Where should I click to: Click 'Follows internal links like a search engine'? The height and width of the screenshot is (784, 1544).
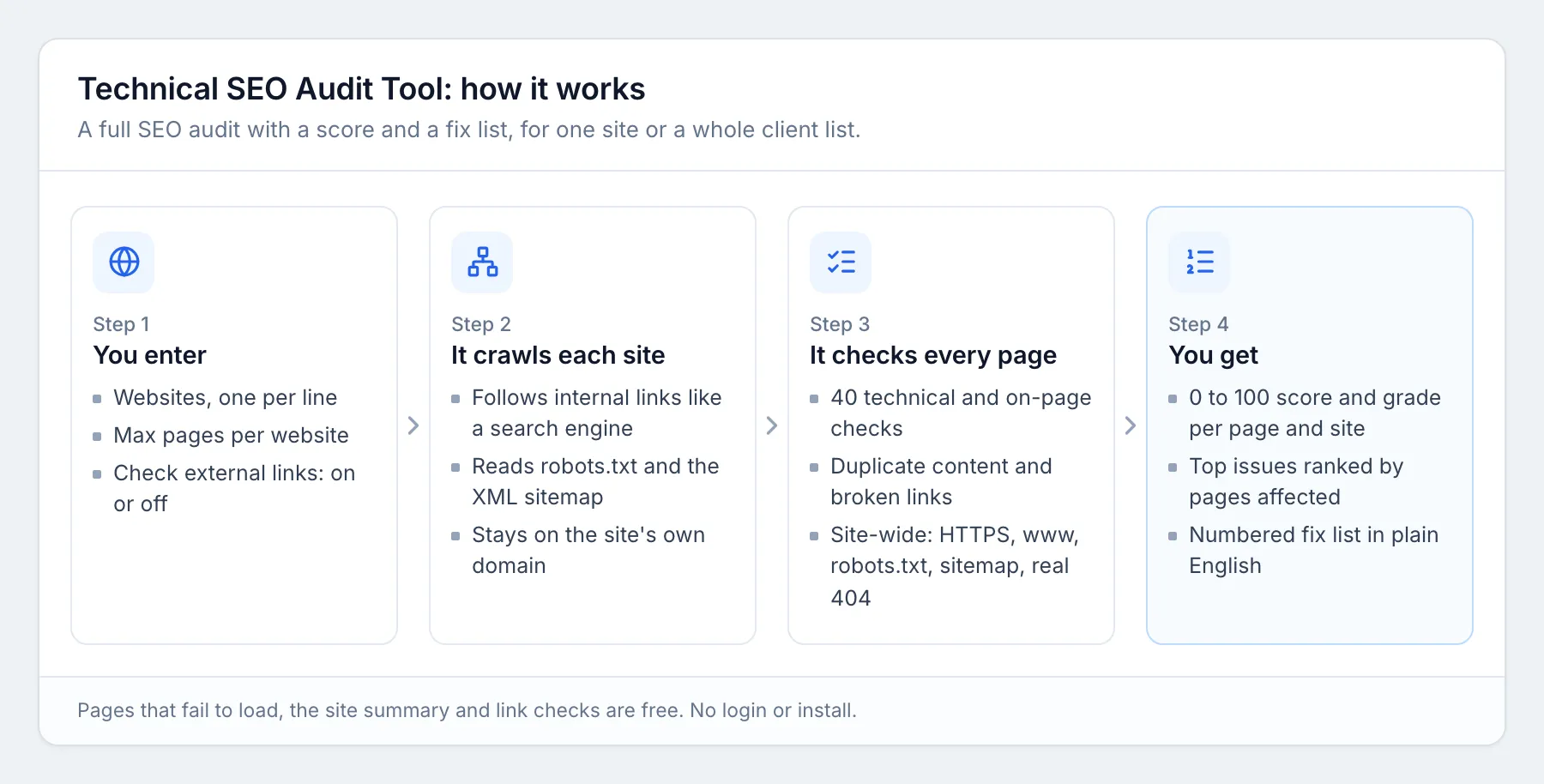pyautogui.click(x=597, y=413)
